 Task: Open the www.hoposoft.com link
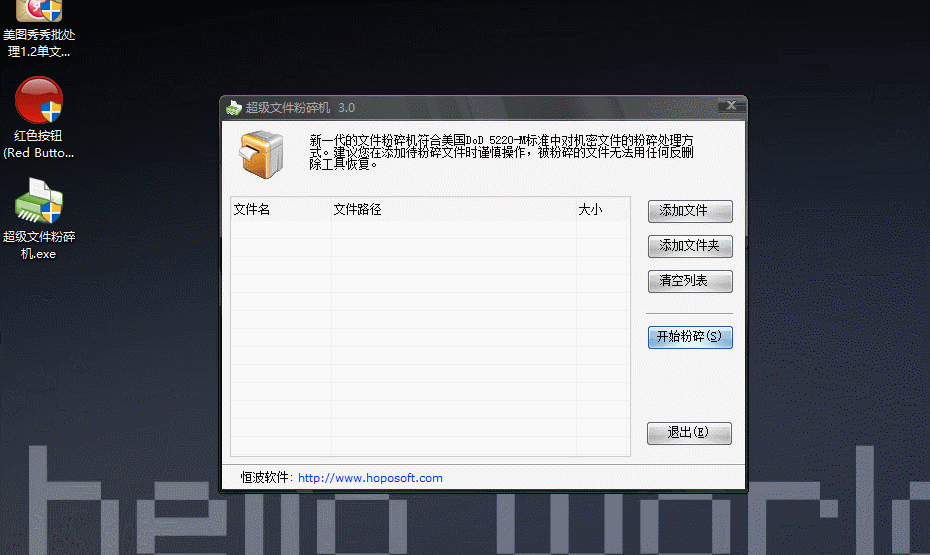pyautogui.click(x=370, y=478)
